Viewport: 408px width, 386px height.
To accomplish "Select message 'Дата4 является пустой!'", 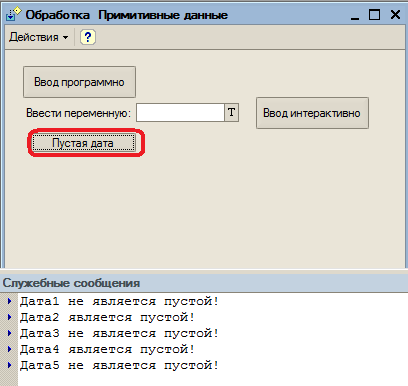I will (107, 349).
